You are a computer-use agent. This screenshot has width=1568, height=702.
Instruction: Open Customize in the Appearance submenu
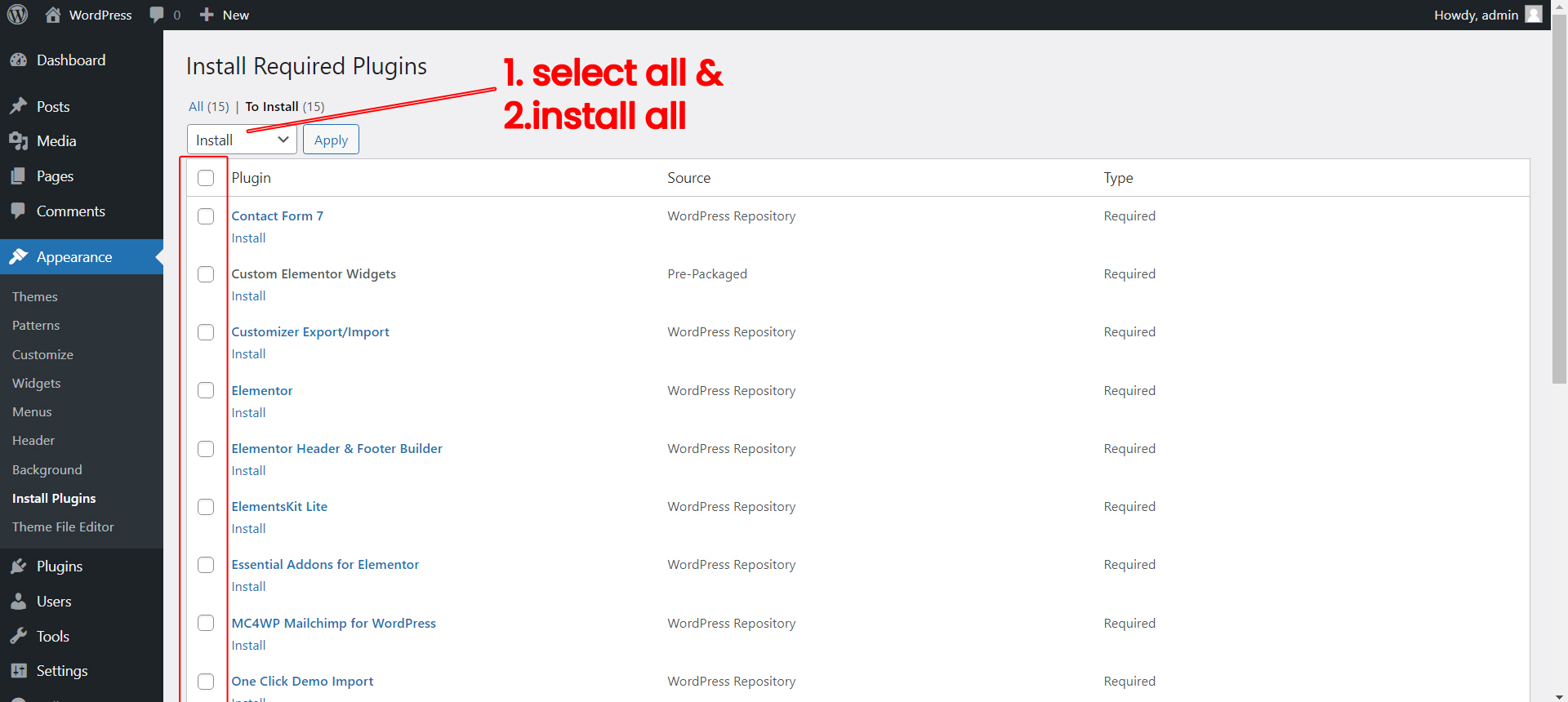pos(42,355)
